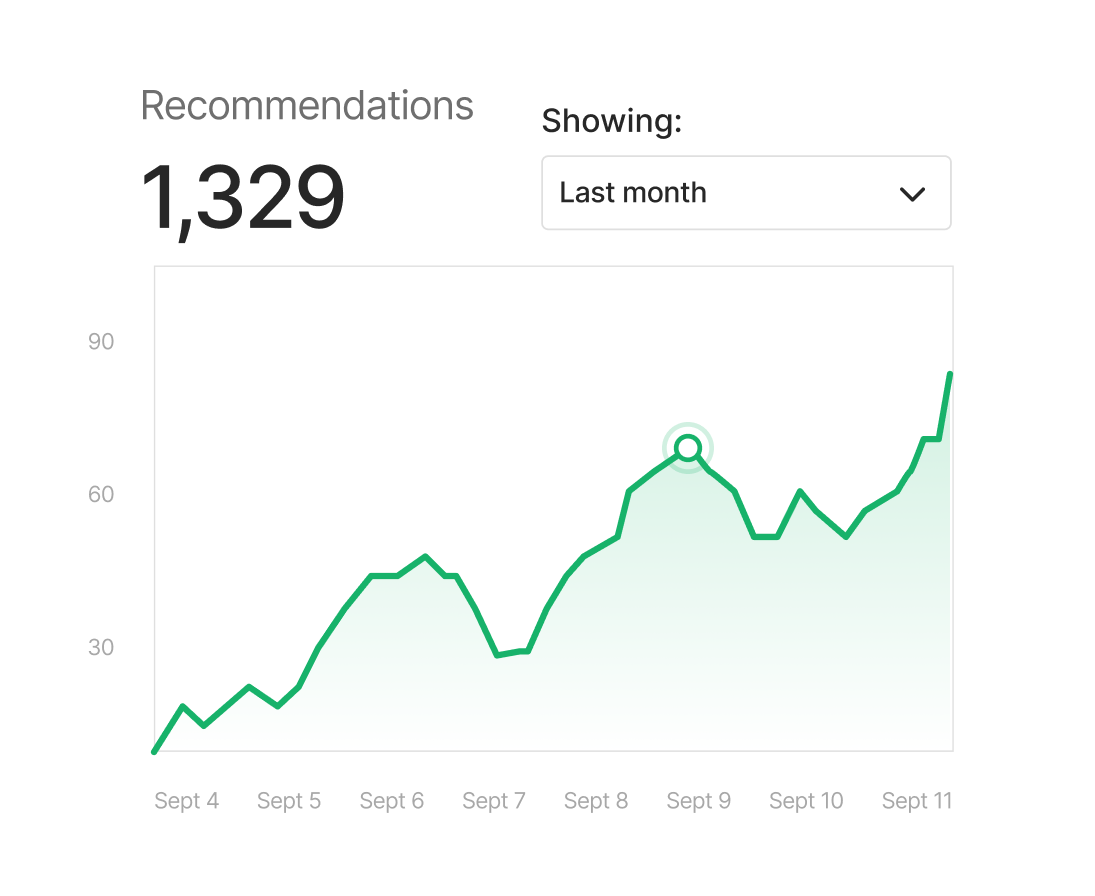Click the Recommendations heading
Screen dimensions: 1095x896
click(307, 106)
